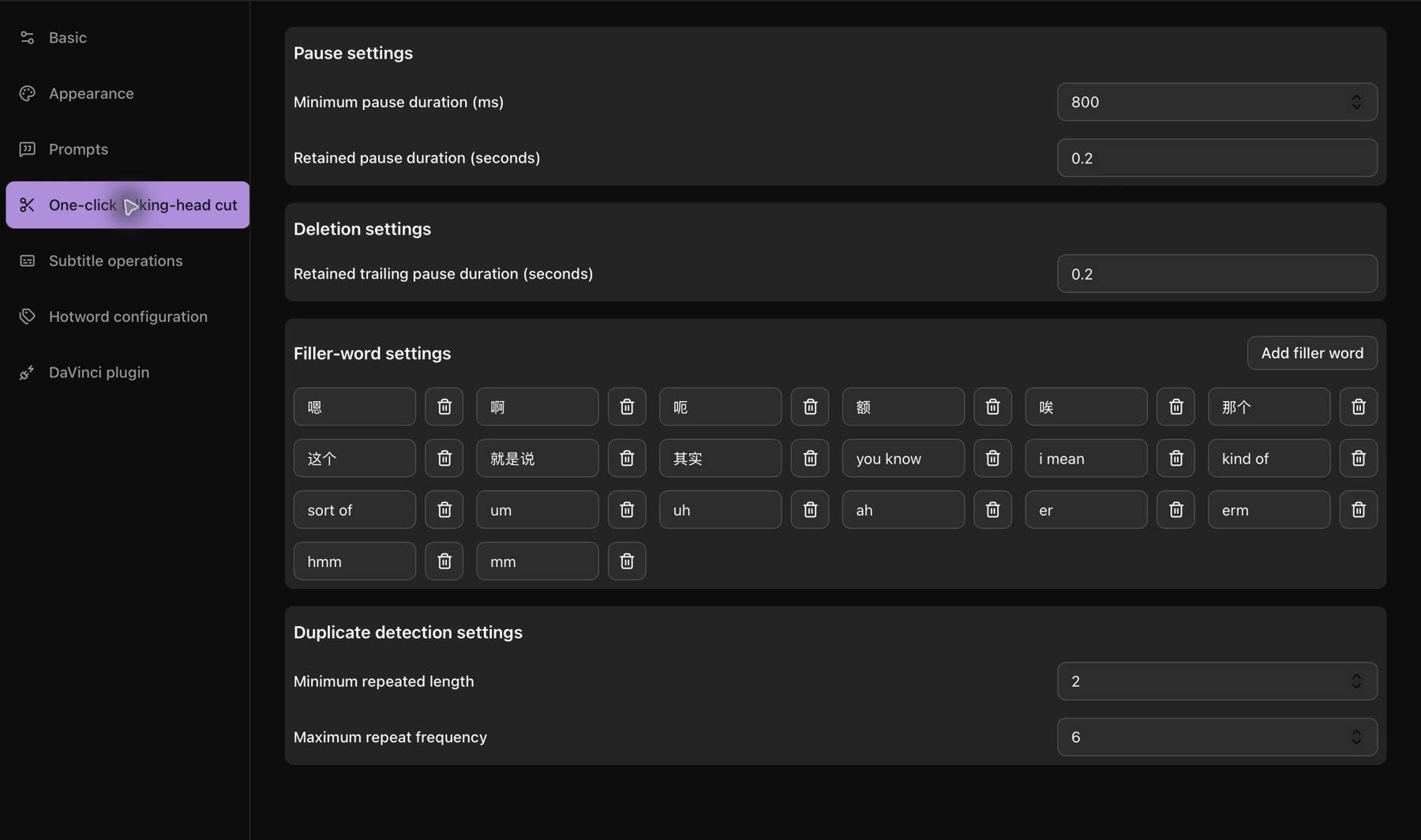The height and width of the screenshot is (840, 1421).
Task: Click the Duplicate detection settings heading
Action: pos(408,632)
